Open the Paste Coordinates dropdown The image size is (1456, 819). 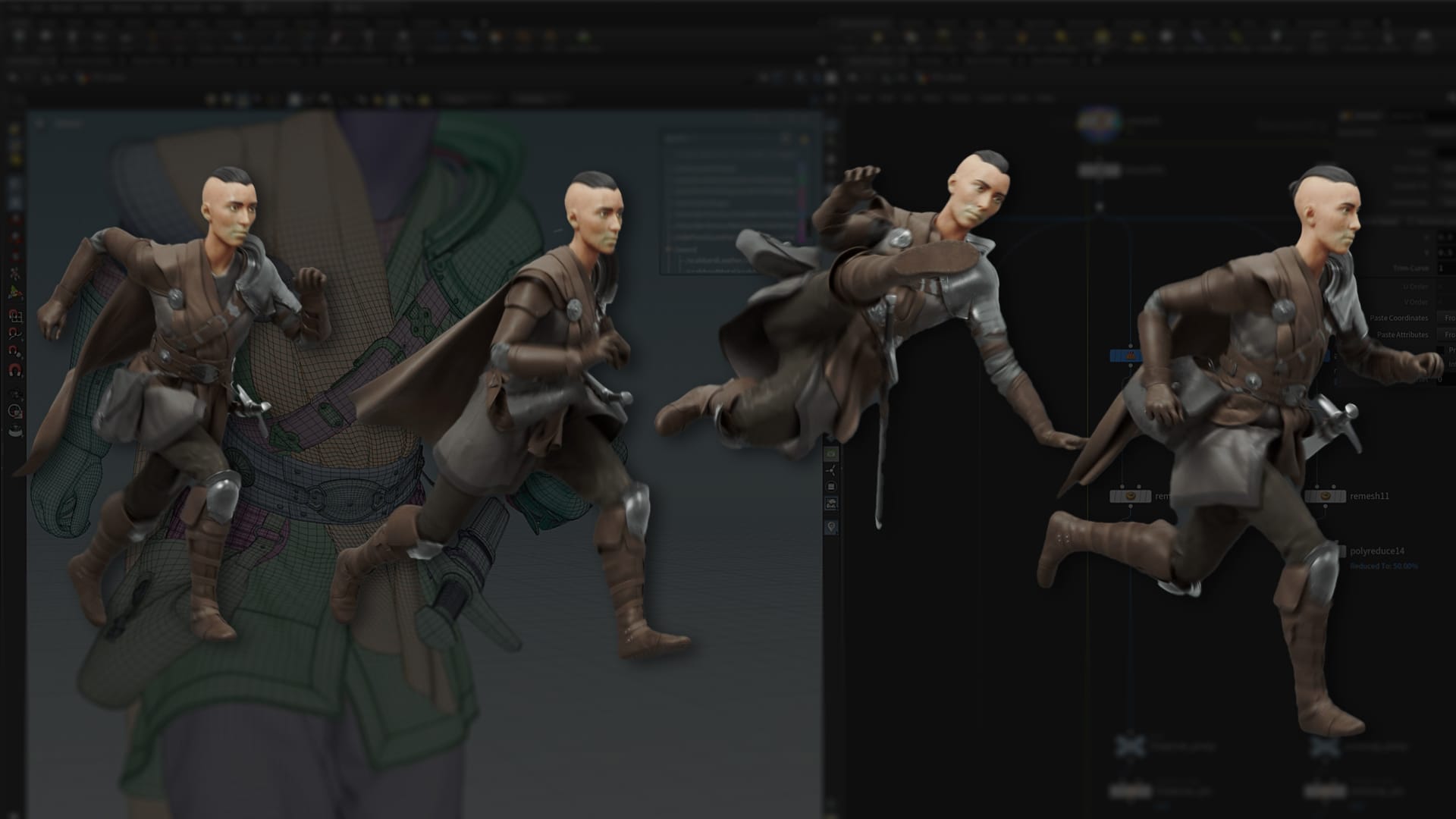1450,318
